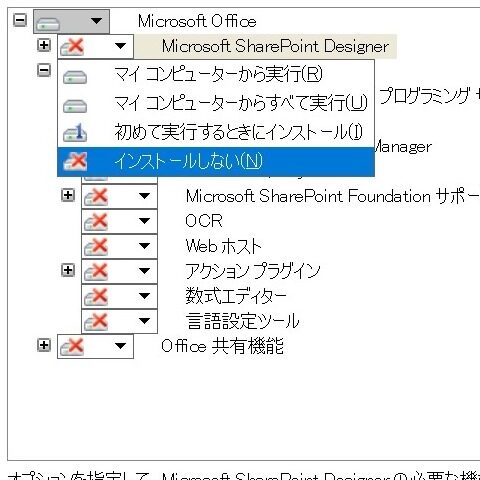
Task: Open install-state dropdown for Web ホスト
Action: click(x=144, y=246)
